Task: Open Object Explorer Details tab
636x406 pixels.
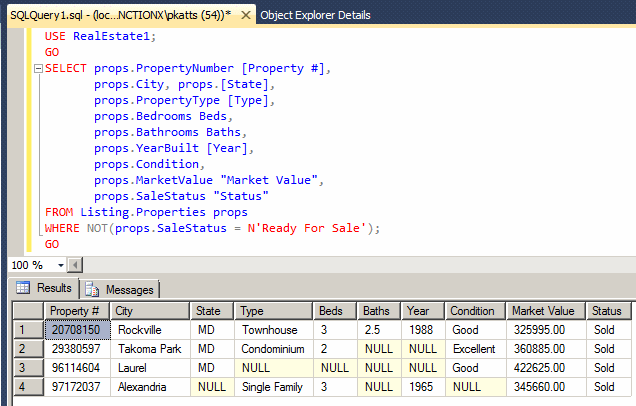Action: point(315,15)
